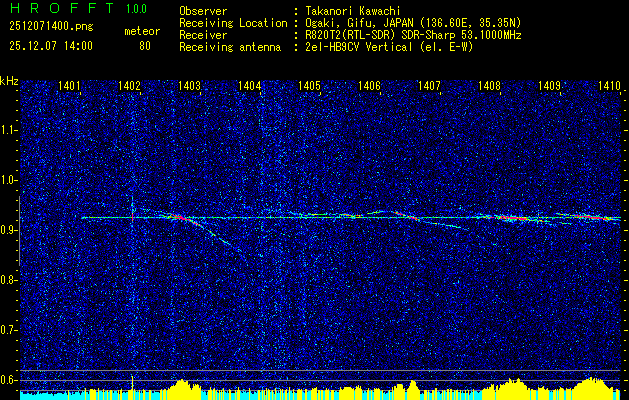Click the red spike at 1402
629x400 pixels.
[132, 217]
